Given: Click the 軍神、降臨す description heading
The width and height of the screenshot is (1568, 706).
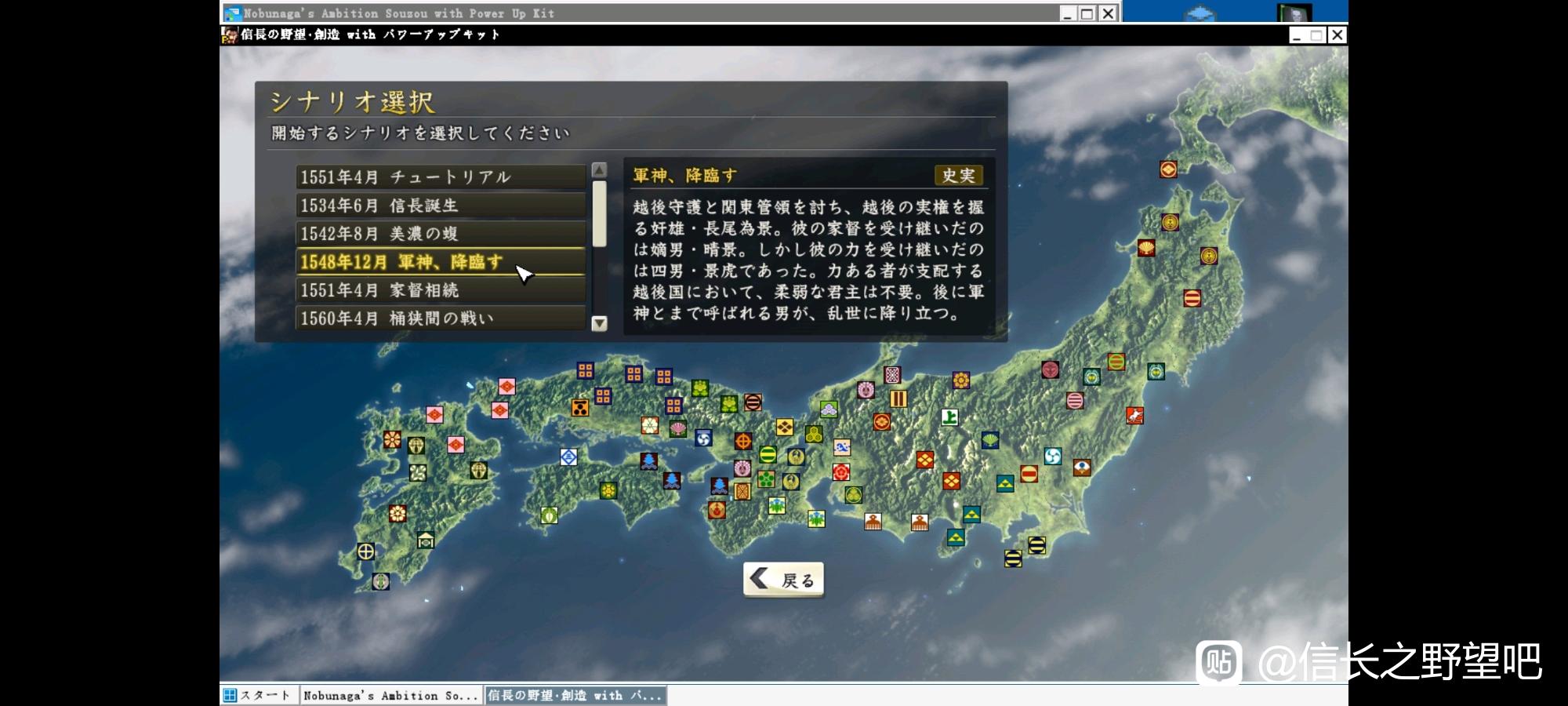Looking at the screenshot, I should pos(684,176).
